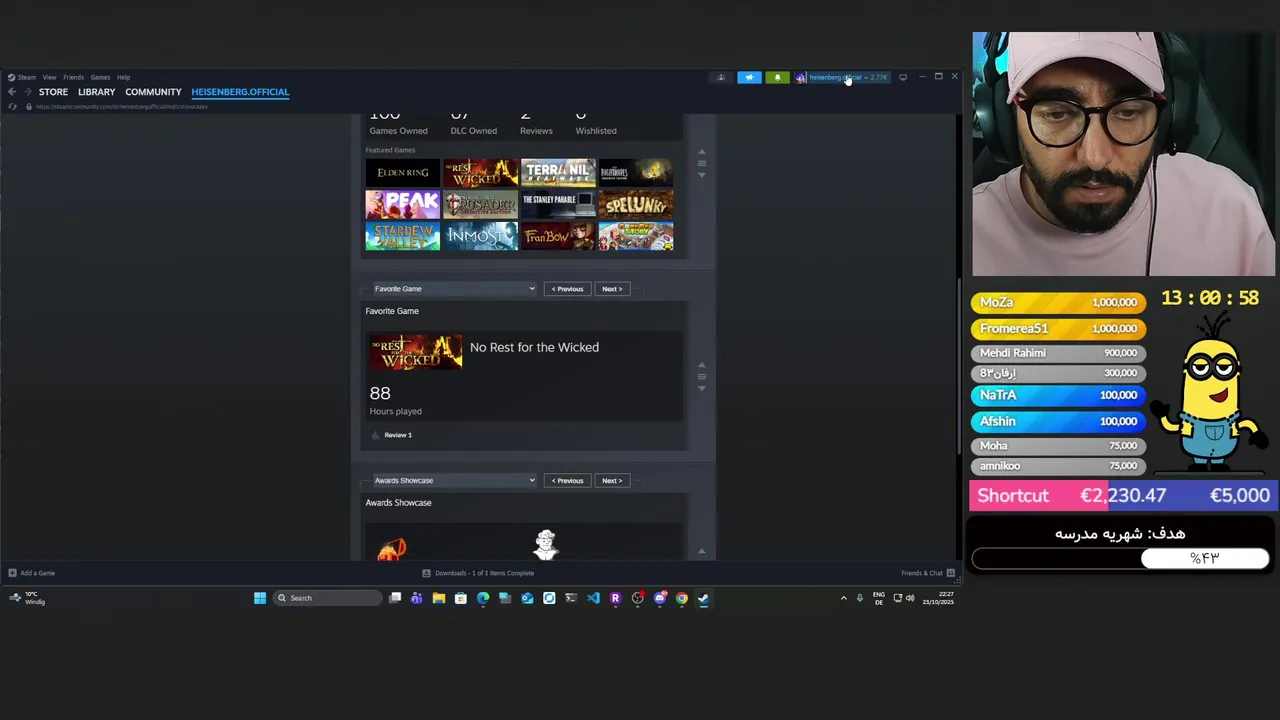Select The Stanley Parable featured game
This screenshot has height=720, width=1280.
tap(558, 205)
